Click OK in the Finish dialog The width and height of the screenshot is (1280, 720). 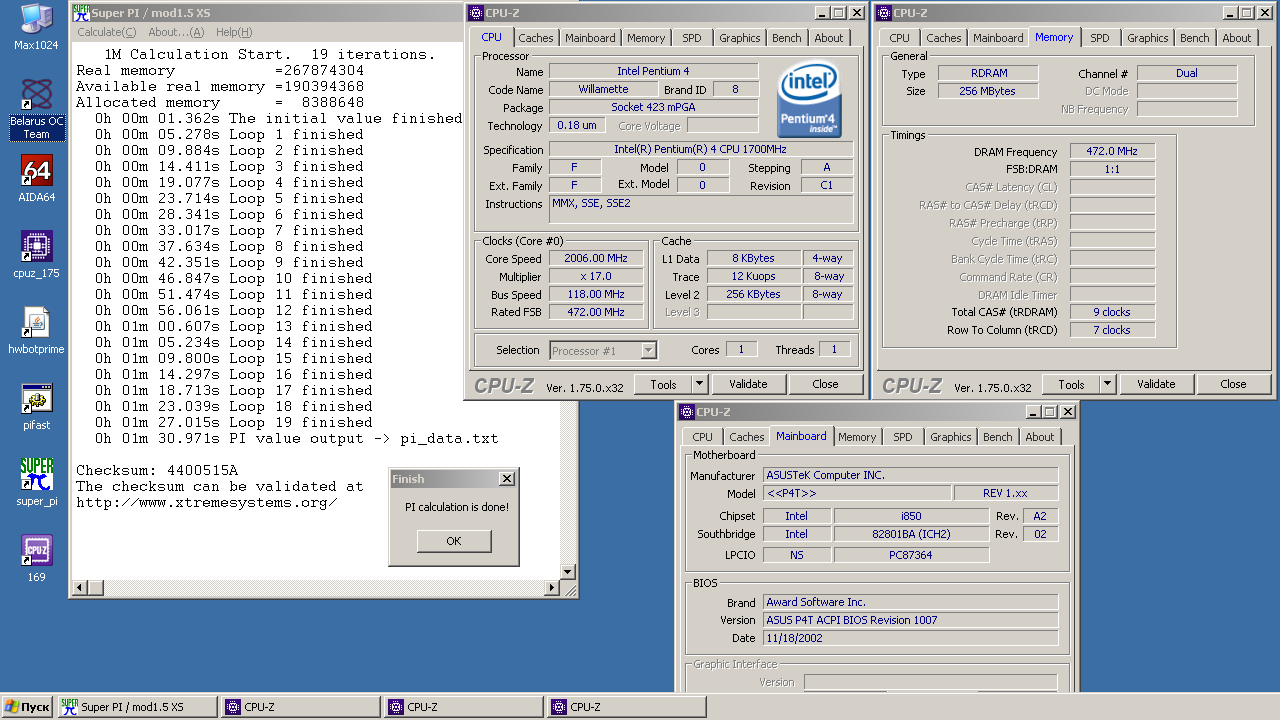(x=454, y=541)
